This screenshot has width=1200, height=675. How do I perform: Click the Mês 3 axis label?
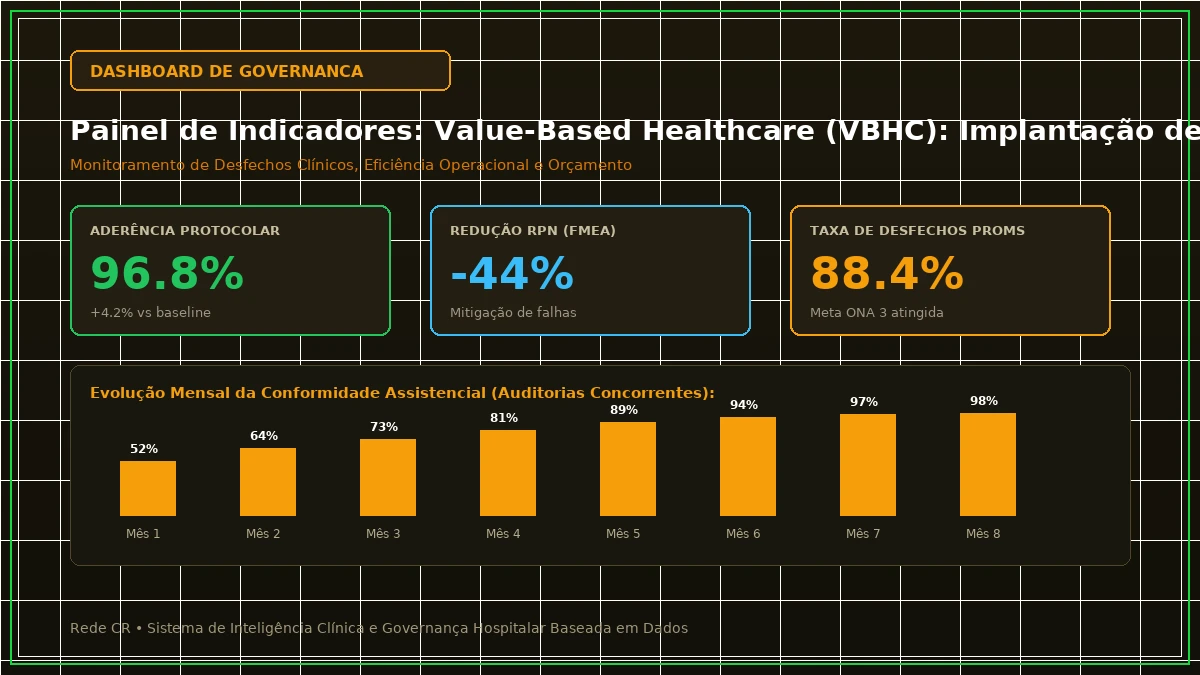click(383, 534)
